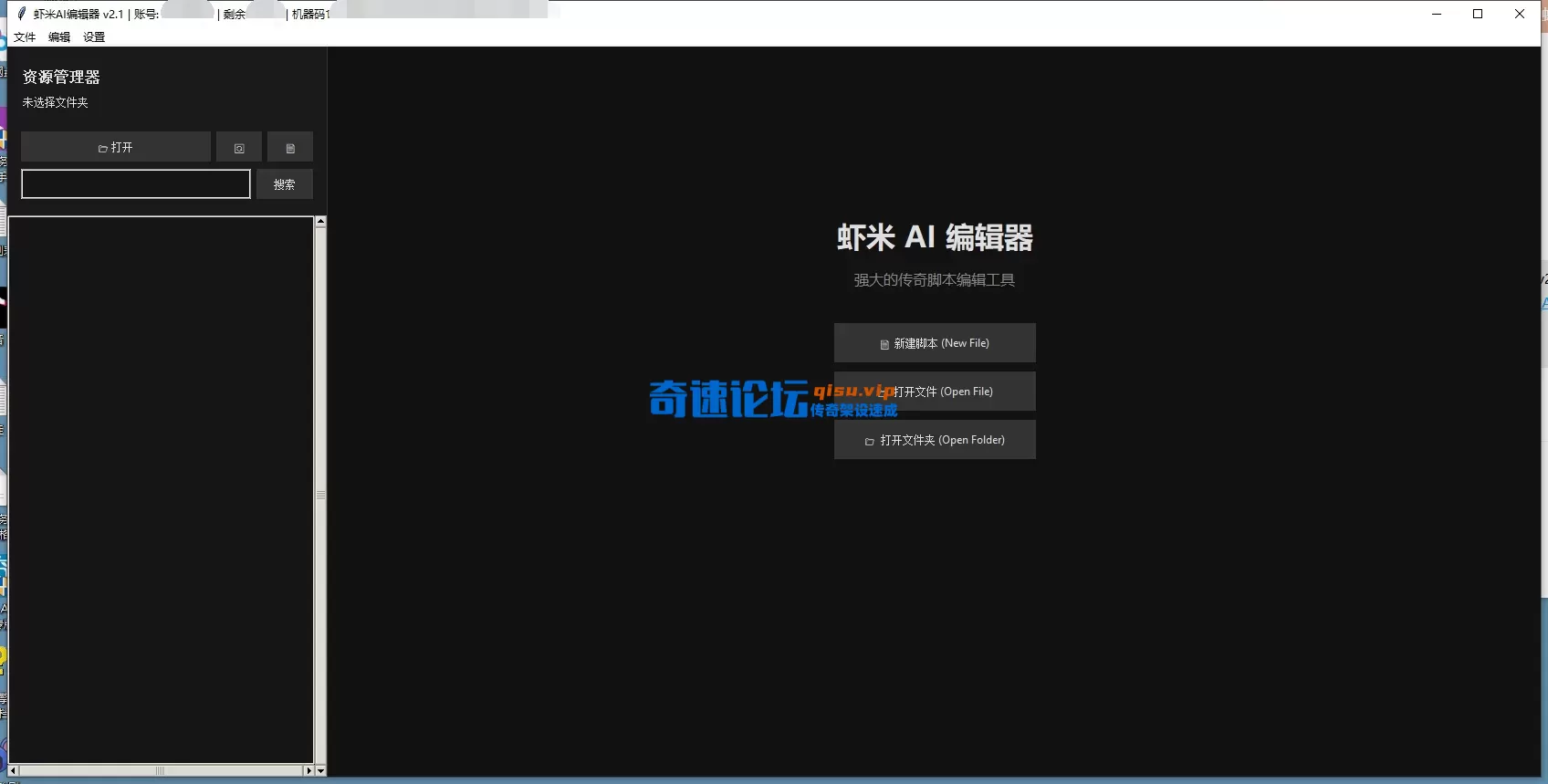Close the 虾米AI编辑器 window
Image resolution: width=1548 pixels, height=784 pixels.
click(1520, 14)
